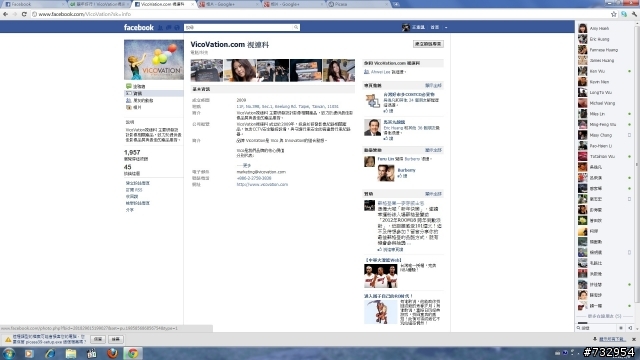This screenshot has width=640, height=360.
Task: Open chat options gear icon
Action: (x=621, y=328)
